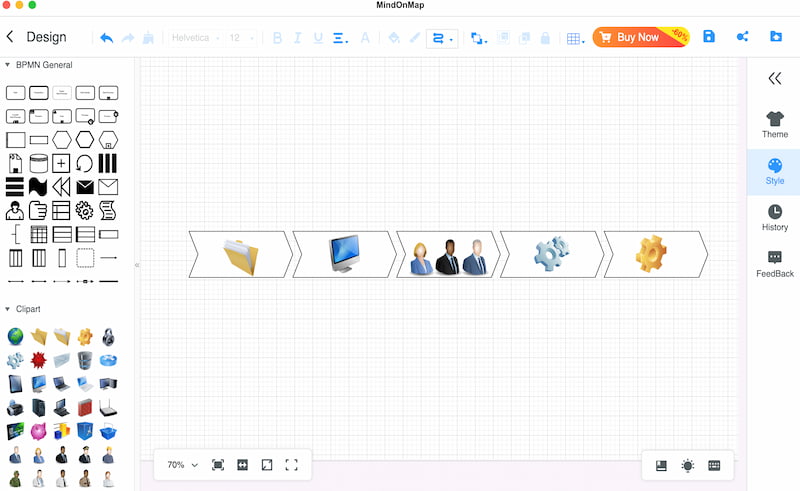The image size is (800, 491).
Task: Collapse the BPMN General section
Action: click(x=7, y=65)
